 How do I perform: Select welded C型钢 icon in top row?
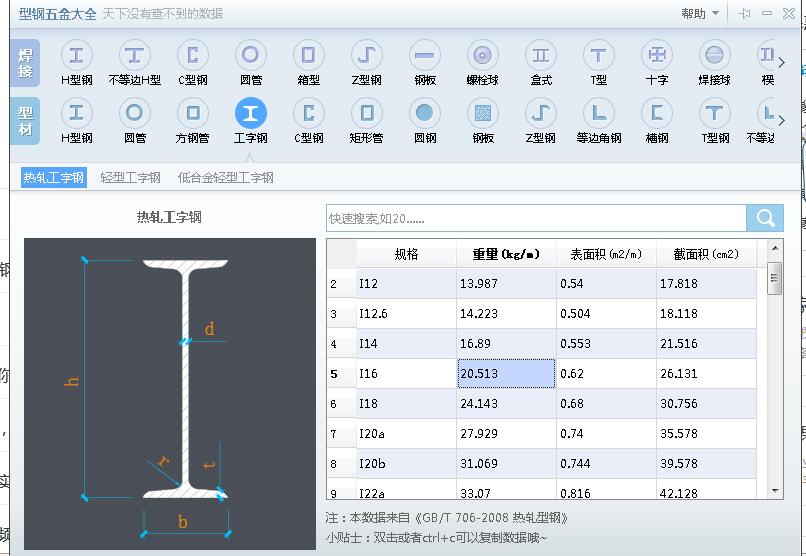pos(193,55)
